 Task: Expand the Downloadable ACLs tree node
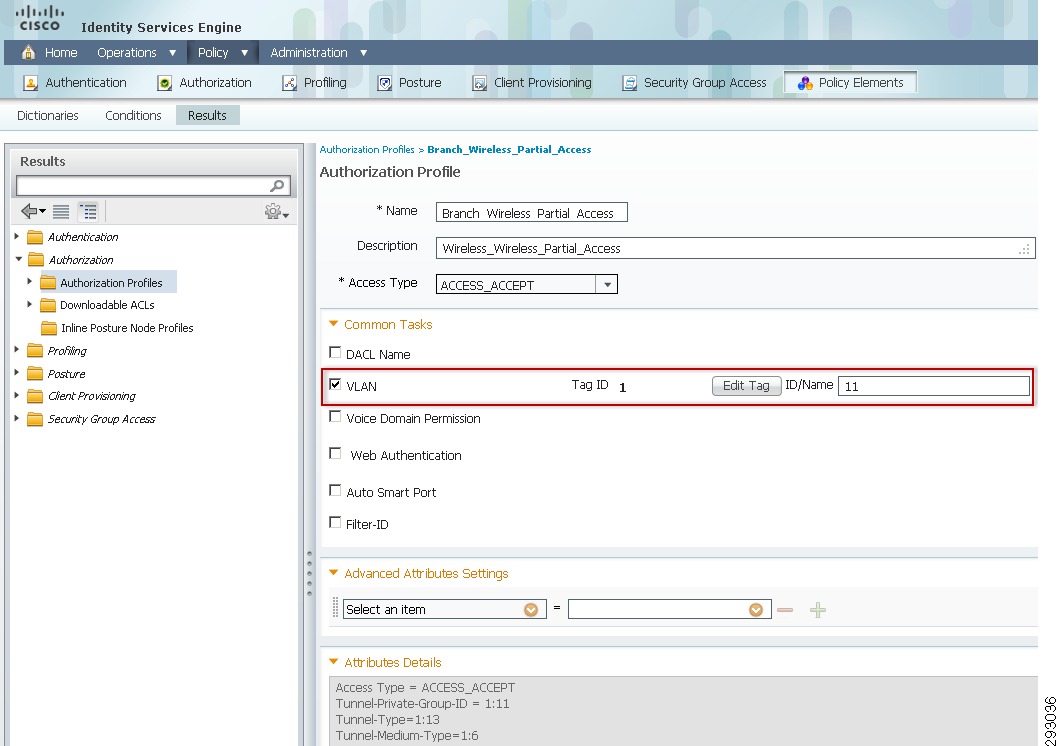[30, 304]
